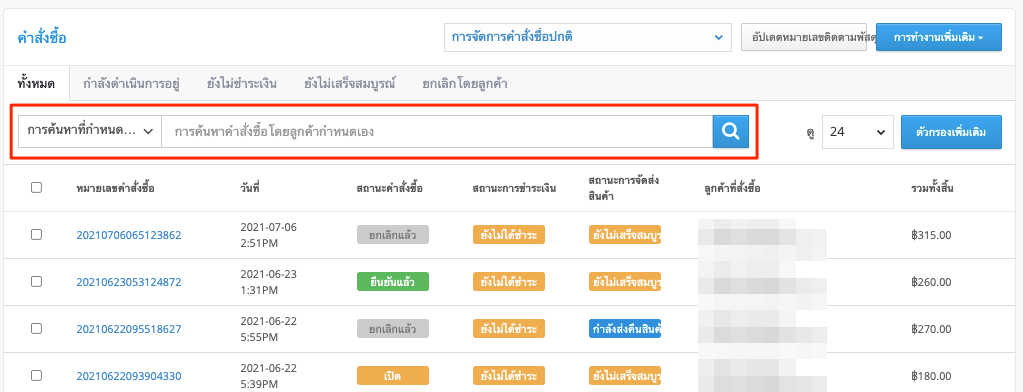
Task: Click the ตัวกรองเพิ่มเติม button
Action: 951,132
